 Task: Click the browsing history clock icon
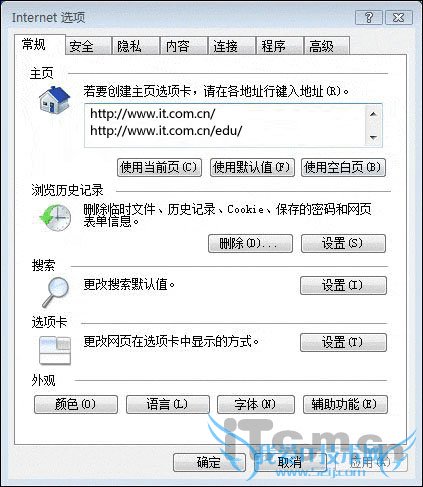click(x=55, y=217)
